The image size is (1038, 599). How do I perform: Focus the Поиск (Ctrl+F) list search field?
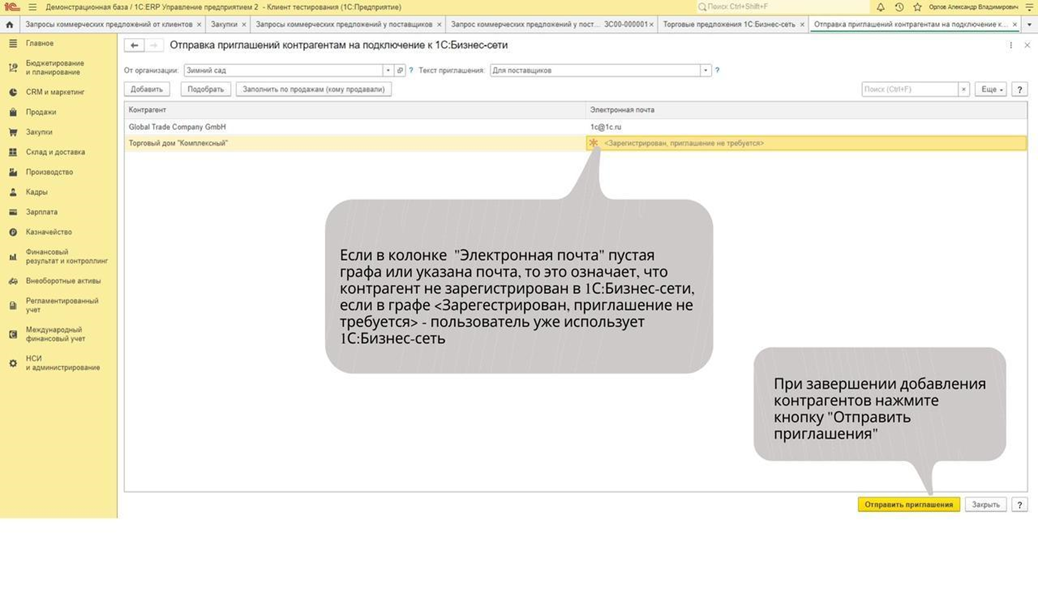tap(910, 89)
